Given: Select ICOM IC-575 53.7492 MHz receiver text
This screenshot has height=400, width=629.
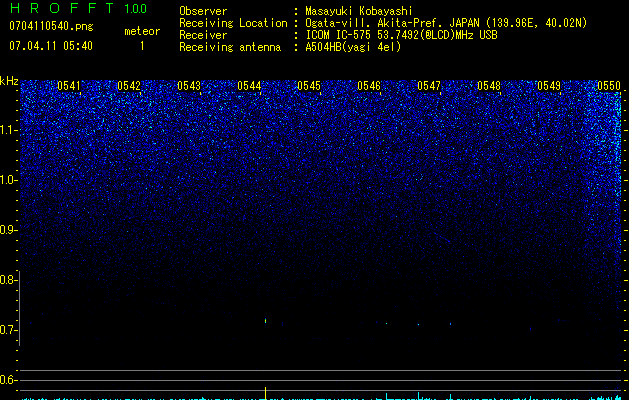Looking at the screenshot, I should (401, 35).
